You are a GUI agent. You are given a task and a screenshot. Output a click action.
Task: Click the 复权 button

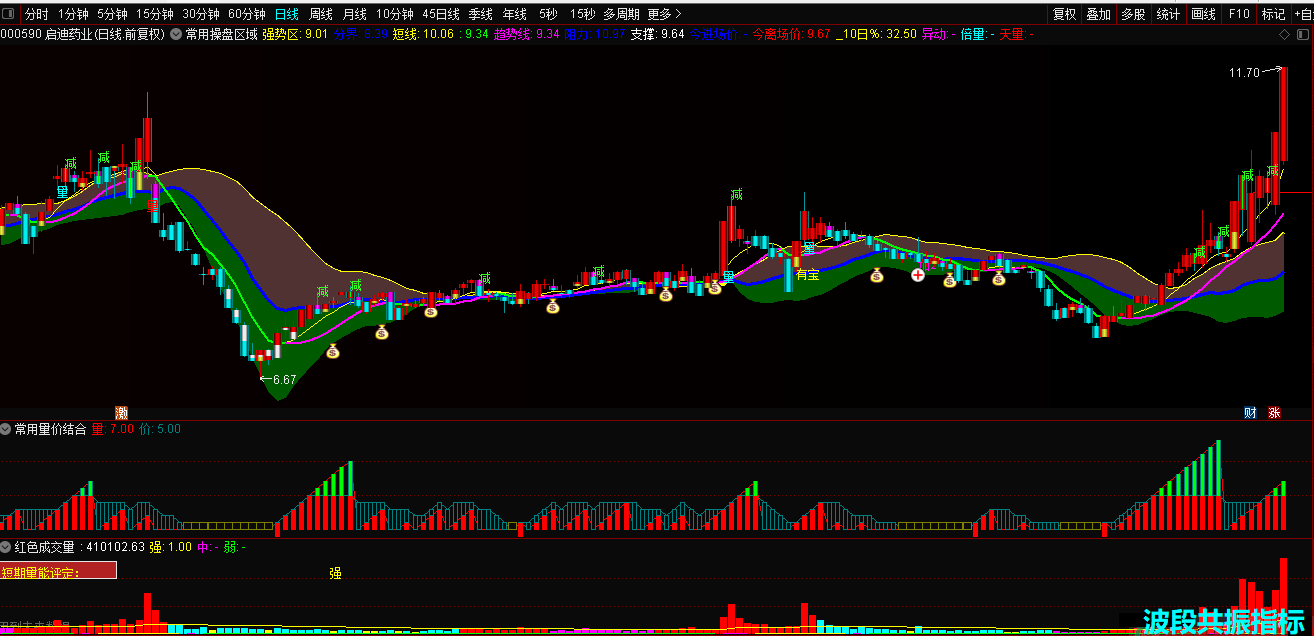point(1065,14)
